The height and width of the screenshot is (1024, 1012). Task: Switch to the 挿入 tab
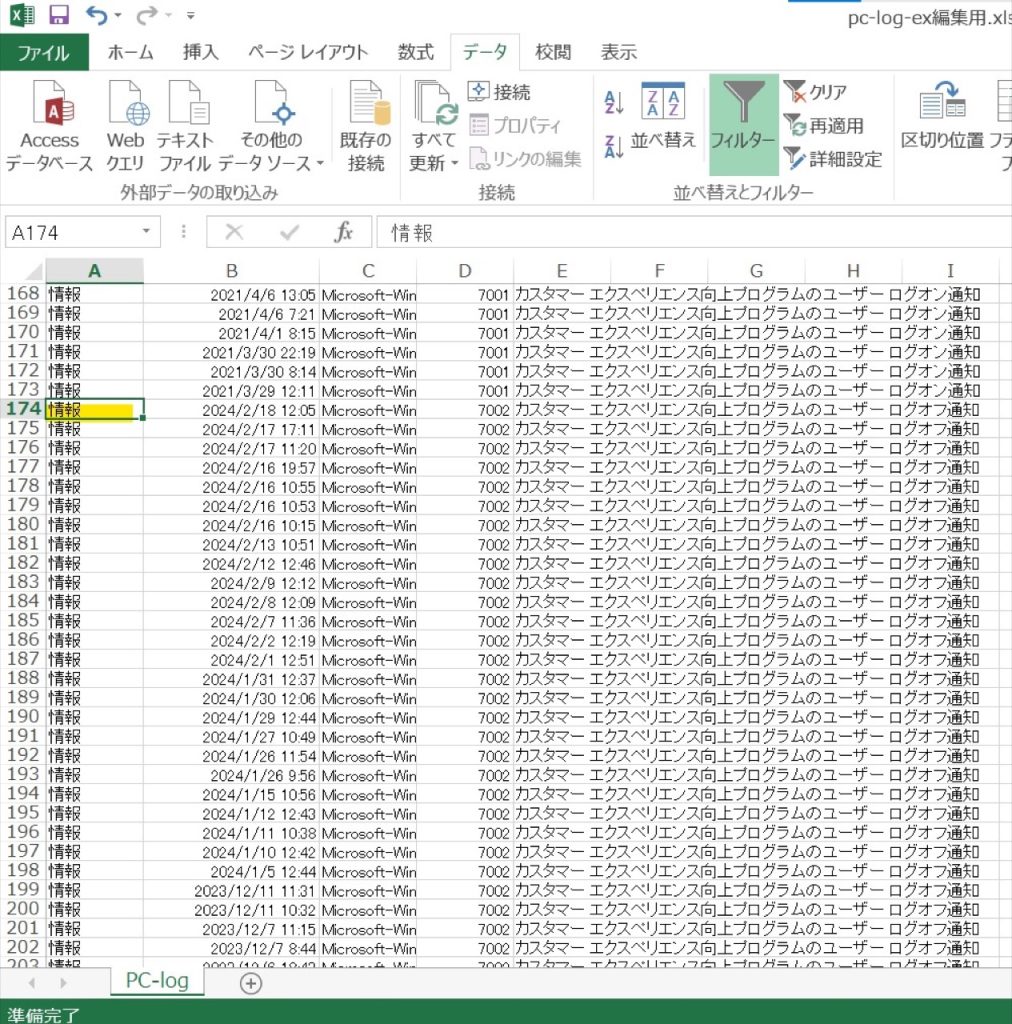pos(200,52)
